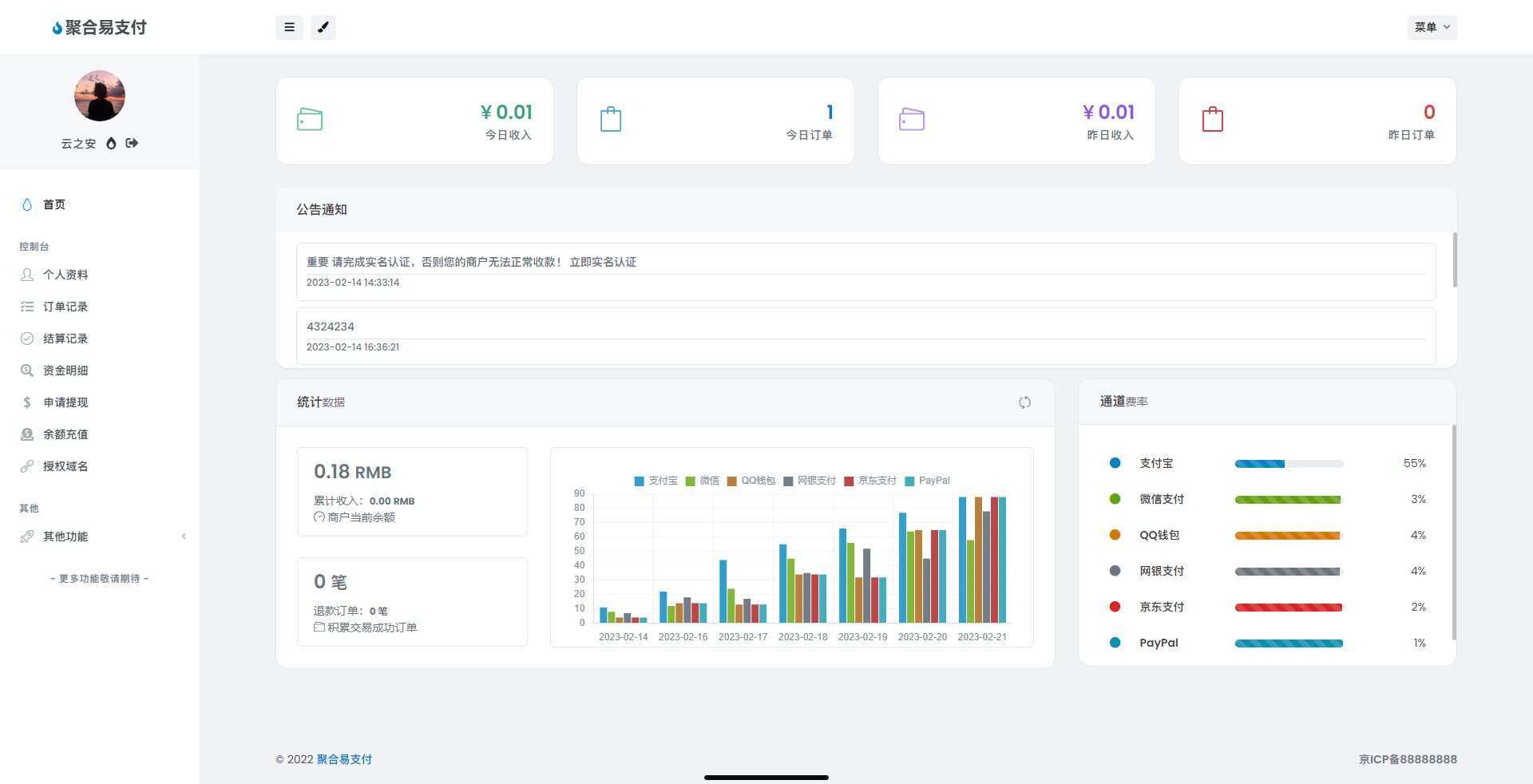Collapse 其他功能 using its chevron

click(184, 537)
